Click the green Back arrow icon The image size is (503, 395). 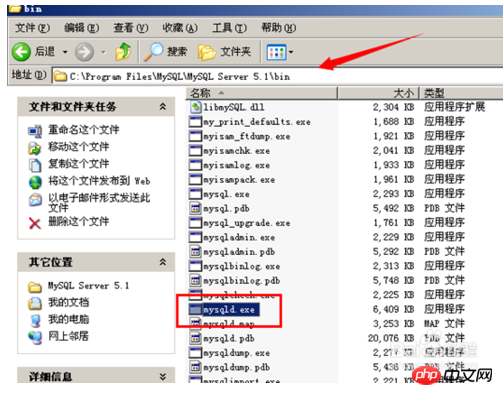pos(21,52)
